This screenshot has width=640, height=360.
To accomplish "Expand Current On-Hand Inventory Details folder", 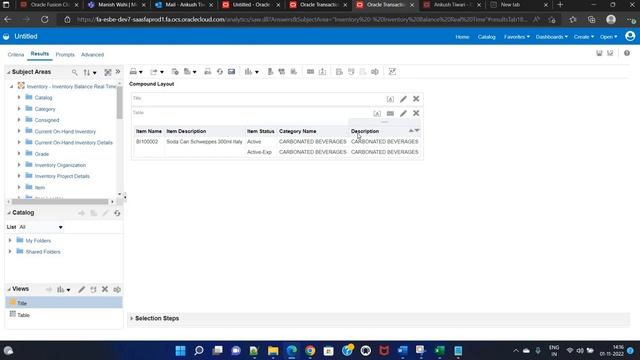I will click(19, 142).
